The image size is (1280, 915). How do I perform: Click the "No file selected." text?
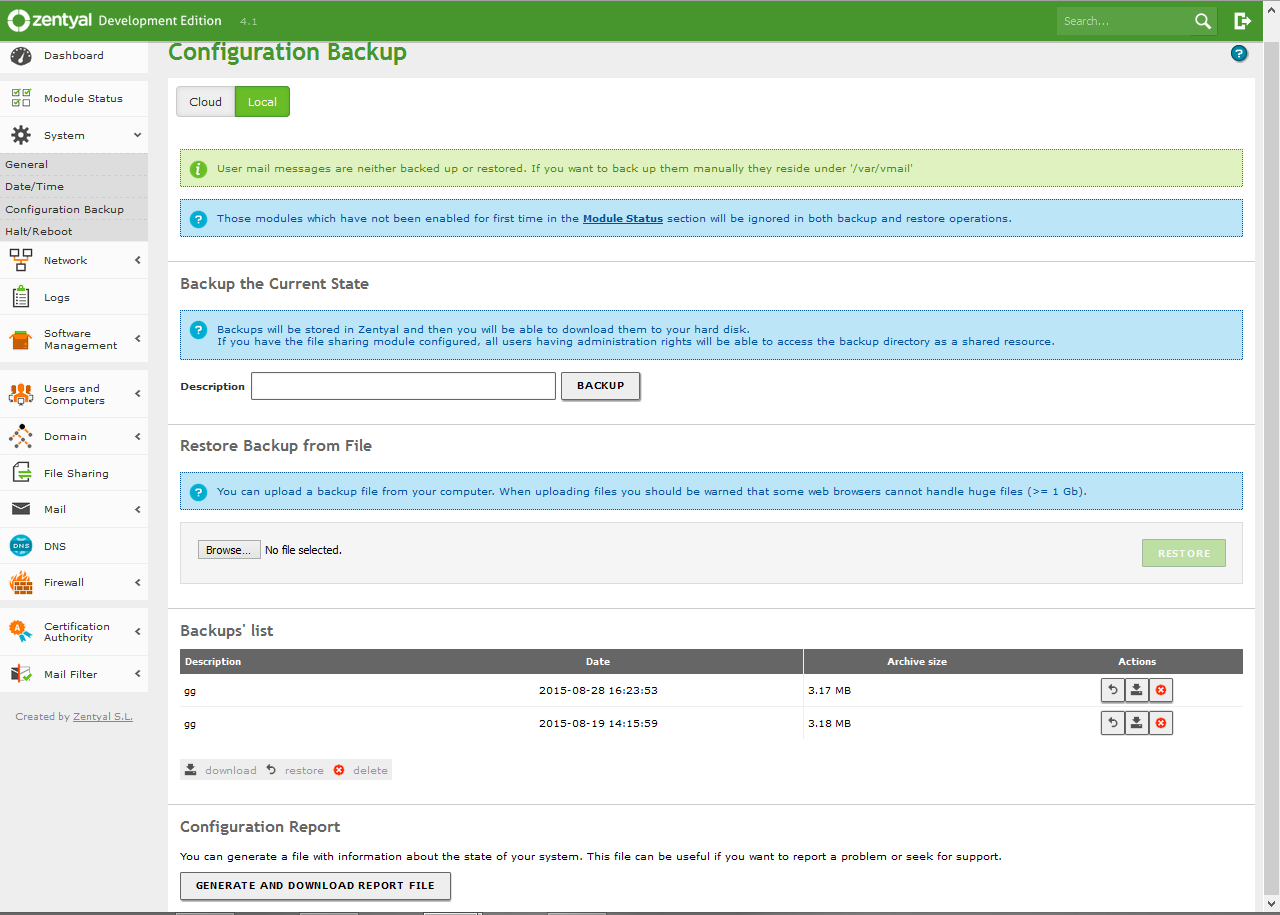(x=303, y=550)
